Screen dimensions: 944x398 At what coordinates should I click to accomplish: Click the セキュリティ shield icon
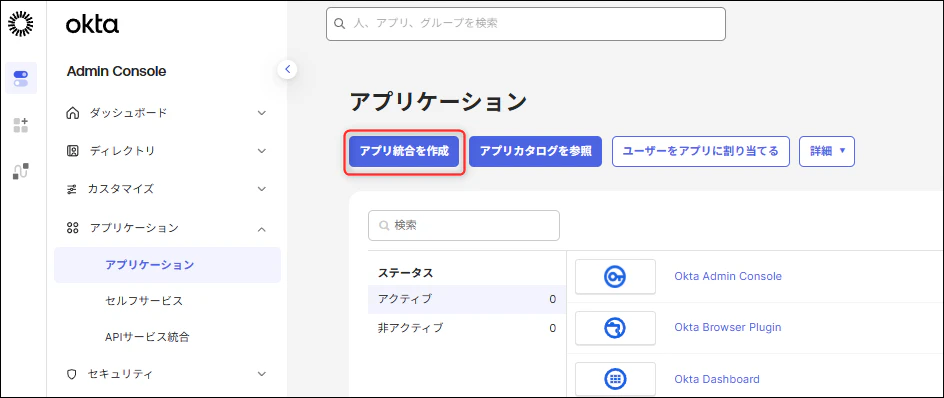[x=72, y=374]
